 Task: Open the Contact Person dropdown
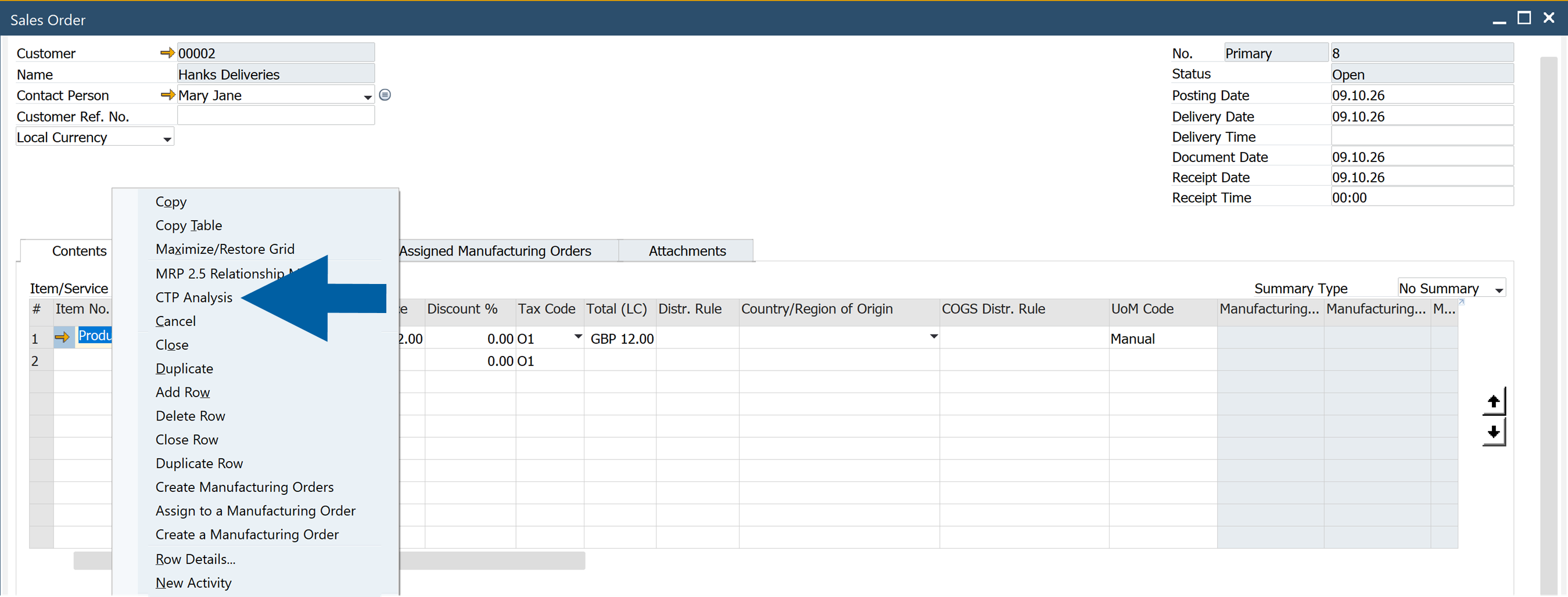(368, 97)
